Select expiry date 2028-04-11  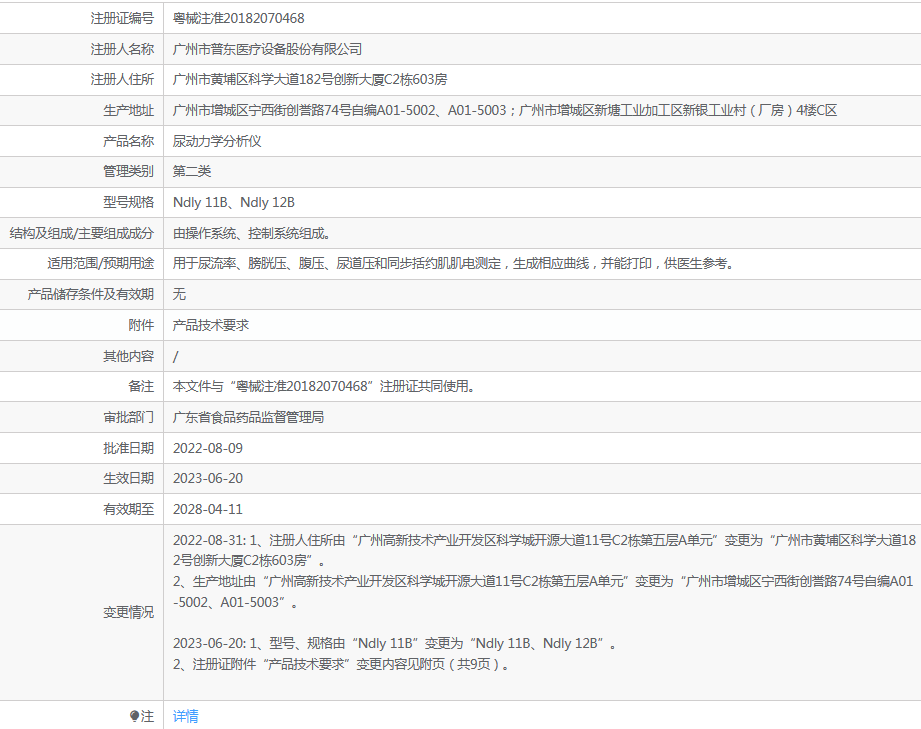click(x=208, y=509)
